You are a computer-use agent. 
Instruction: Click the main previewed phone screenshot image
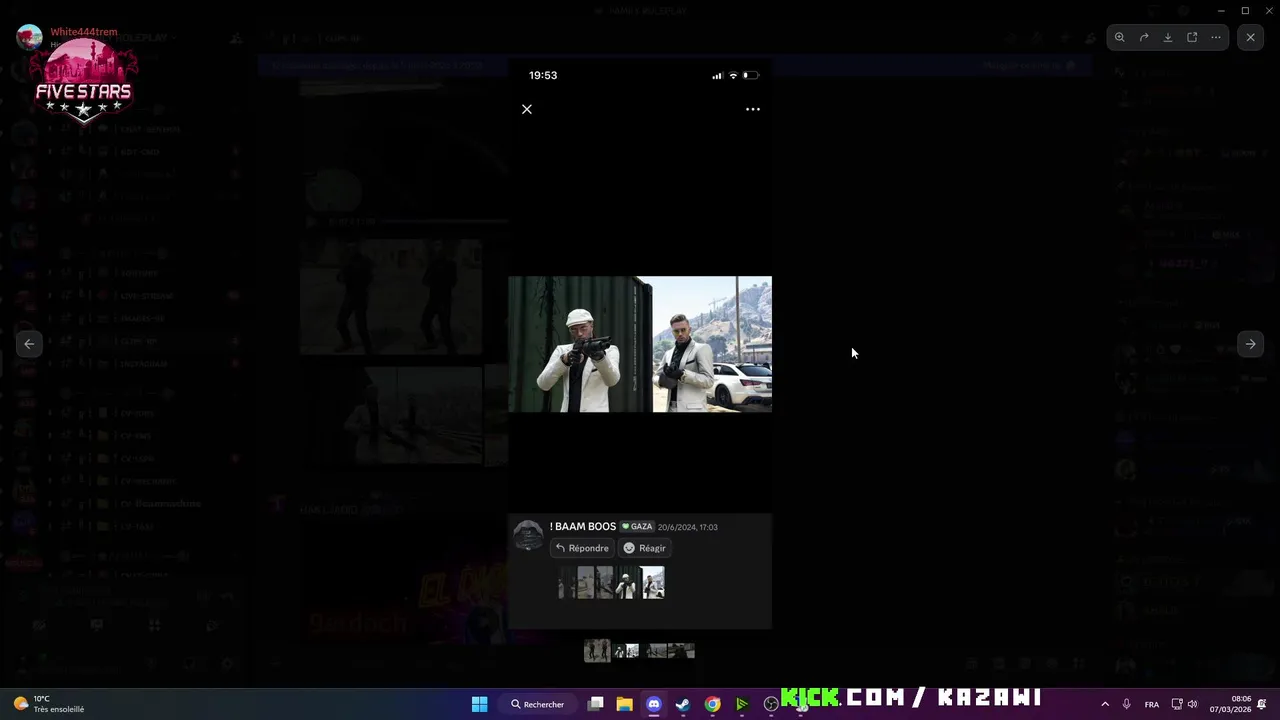(640, 344)
